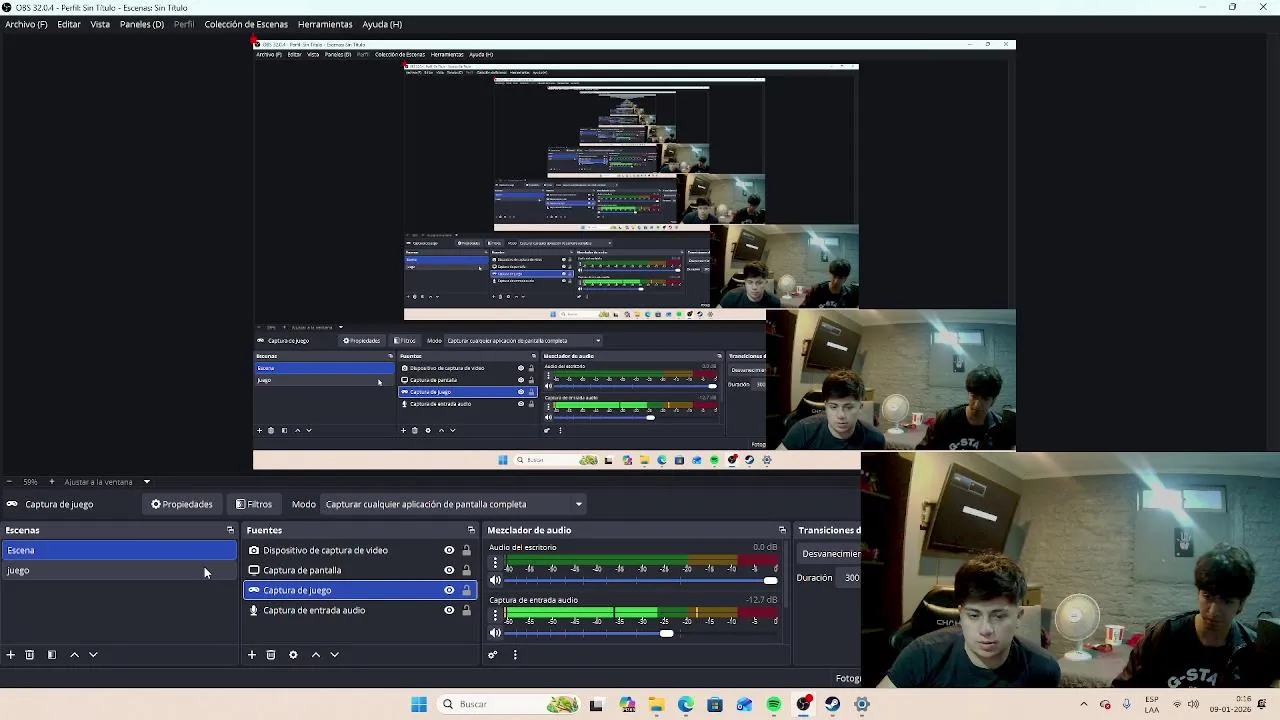
Task: Mute Audio del escritorio speaker icon
Action: point(495,580)
